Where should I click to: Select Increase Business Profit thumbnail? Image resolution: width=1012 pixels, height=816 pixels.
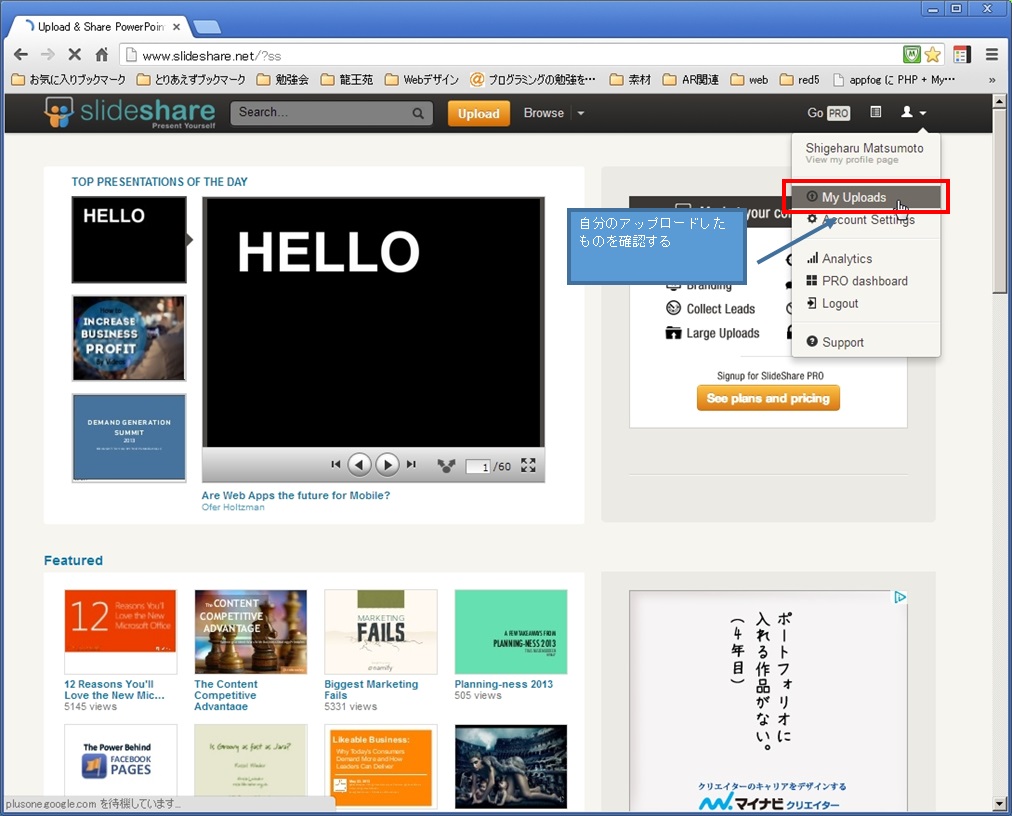(129, 338)
